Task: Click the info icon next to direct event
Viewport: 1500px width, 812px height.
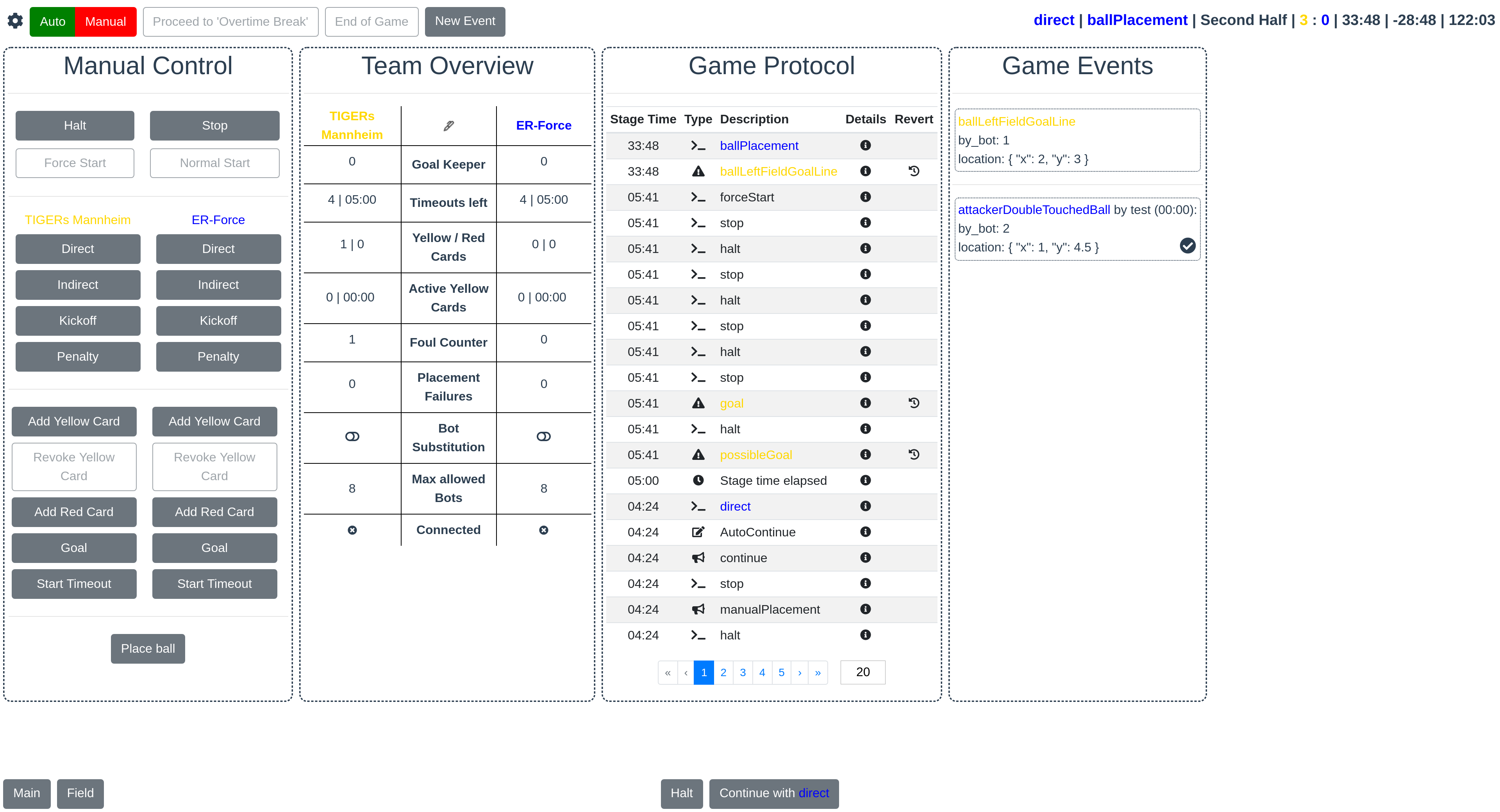Action: (x=864, y=506)
